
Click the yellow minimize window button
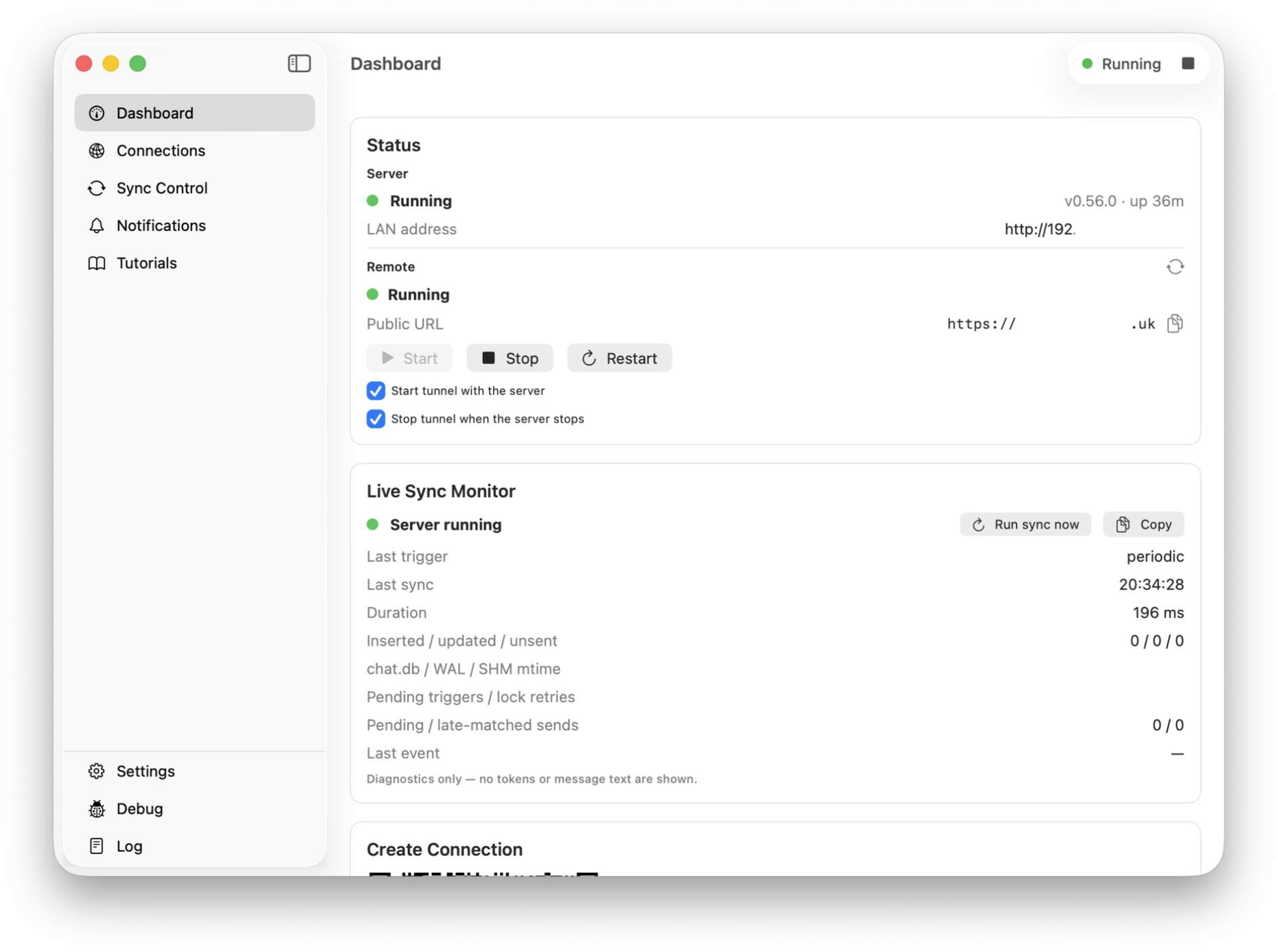click(111, 64)
